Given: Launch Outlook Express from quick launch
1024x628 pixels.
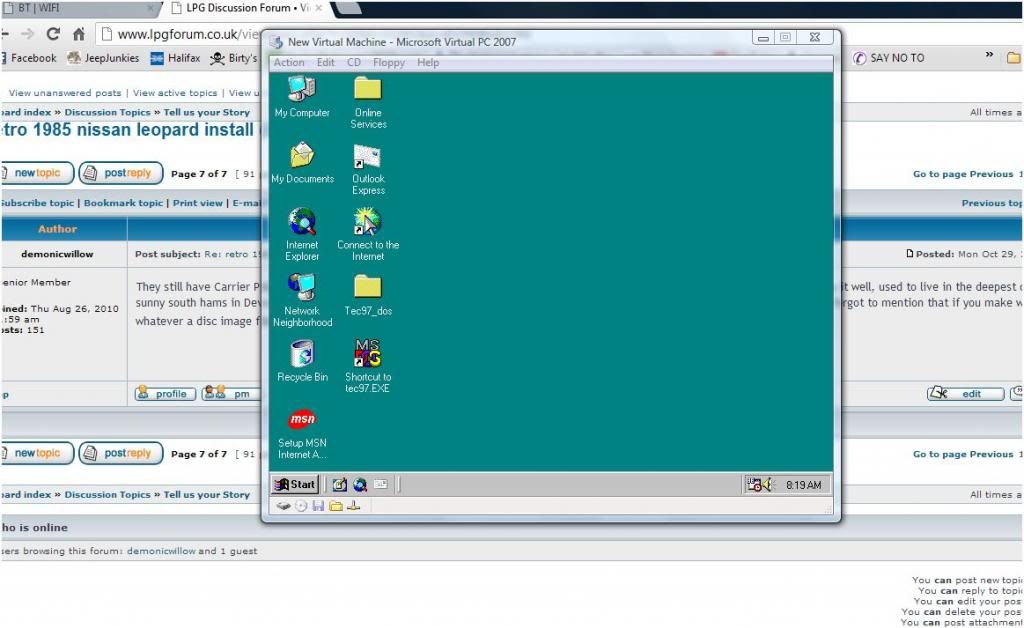Looking at the screenshot, I should tap(381, 484).
